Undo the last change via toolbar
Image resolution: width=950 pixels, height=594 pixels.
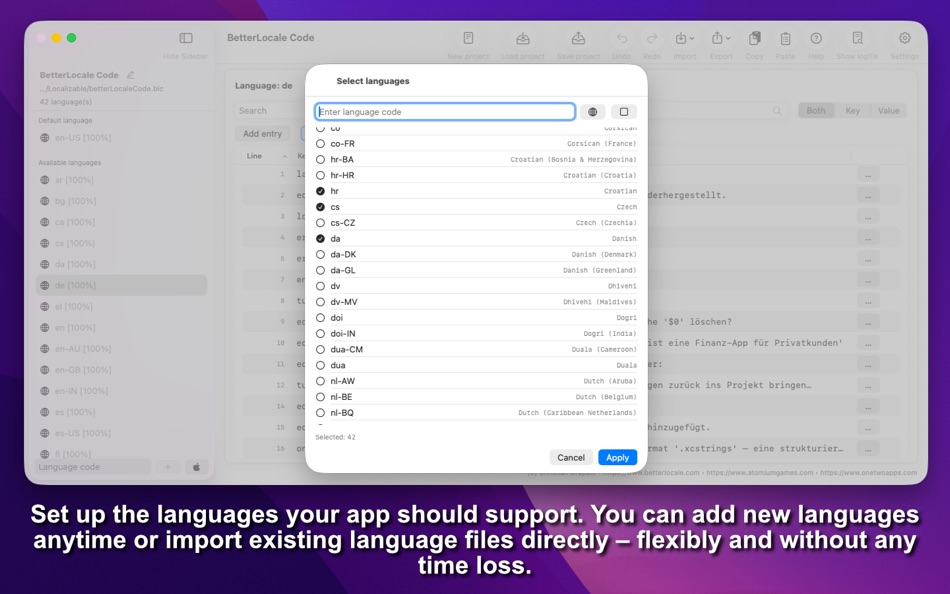622,37
